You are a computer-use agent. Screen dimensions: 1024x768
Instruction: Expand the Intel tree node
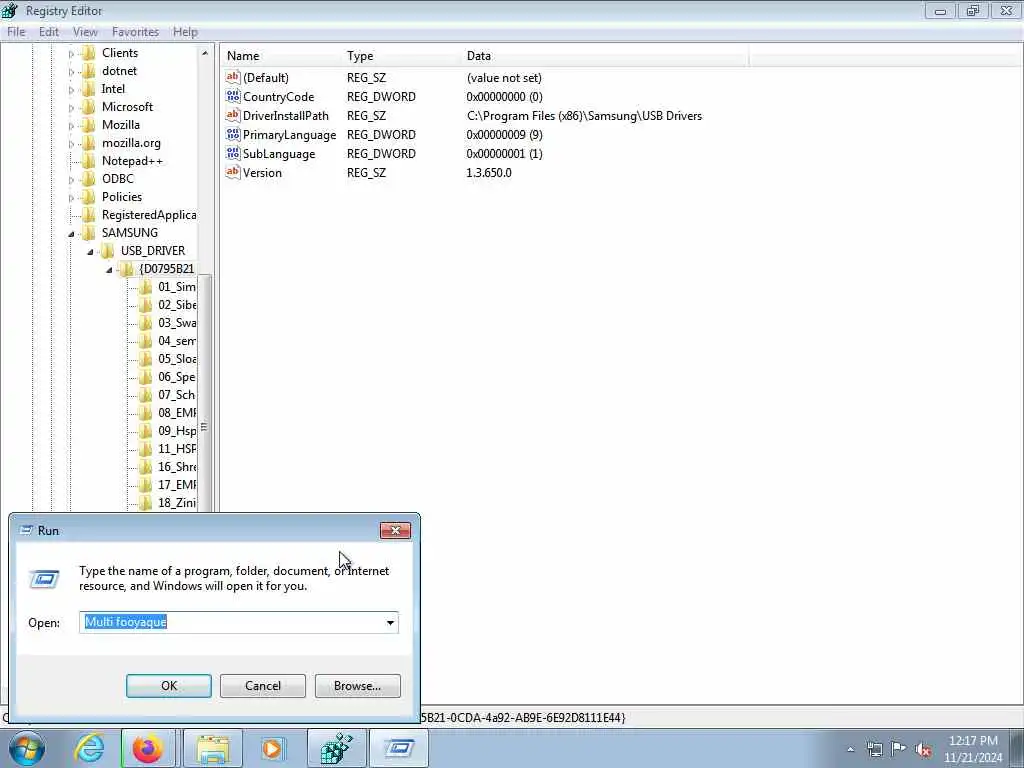[x=71, y=89]
